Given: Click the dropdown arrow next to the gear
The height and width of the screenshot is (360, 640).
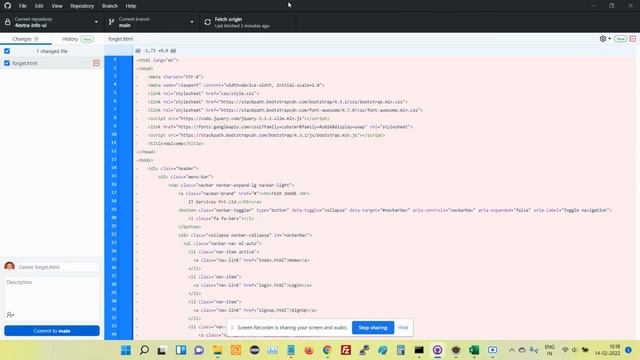Looking at the screenshot, I should (x=609, y=38).
